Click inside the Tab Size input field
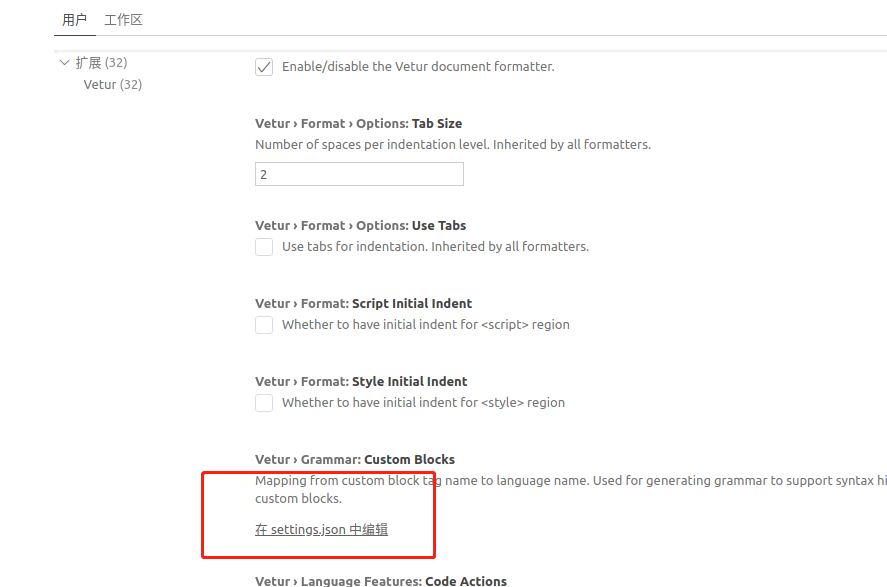887x587 pixels. tap(358, 173)
